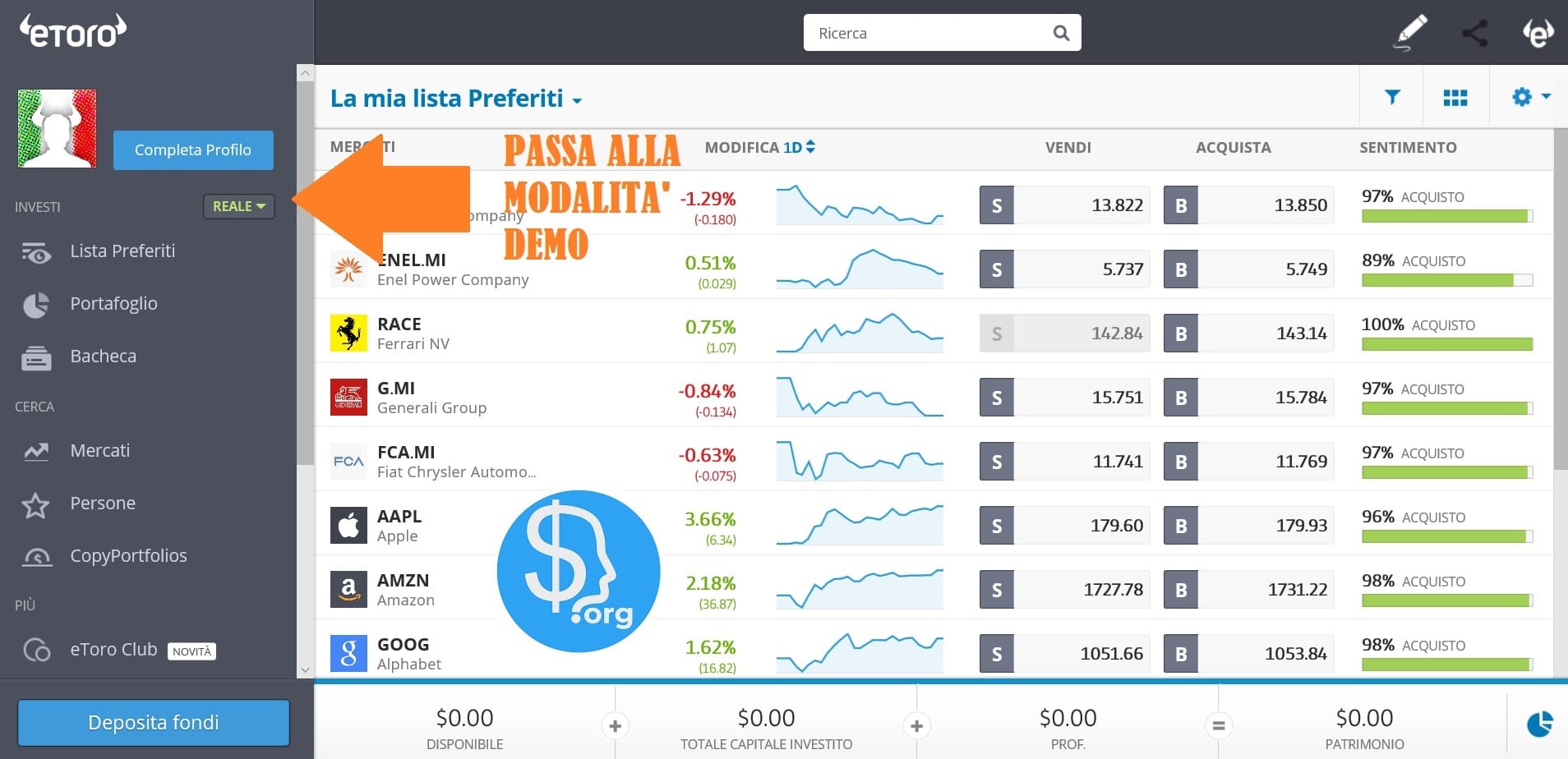Select Mercati in sidebar
The image size is (1568, 759).
[100, 450]
